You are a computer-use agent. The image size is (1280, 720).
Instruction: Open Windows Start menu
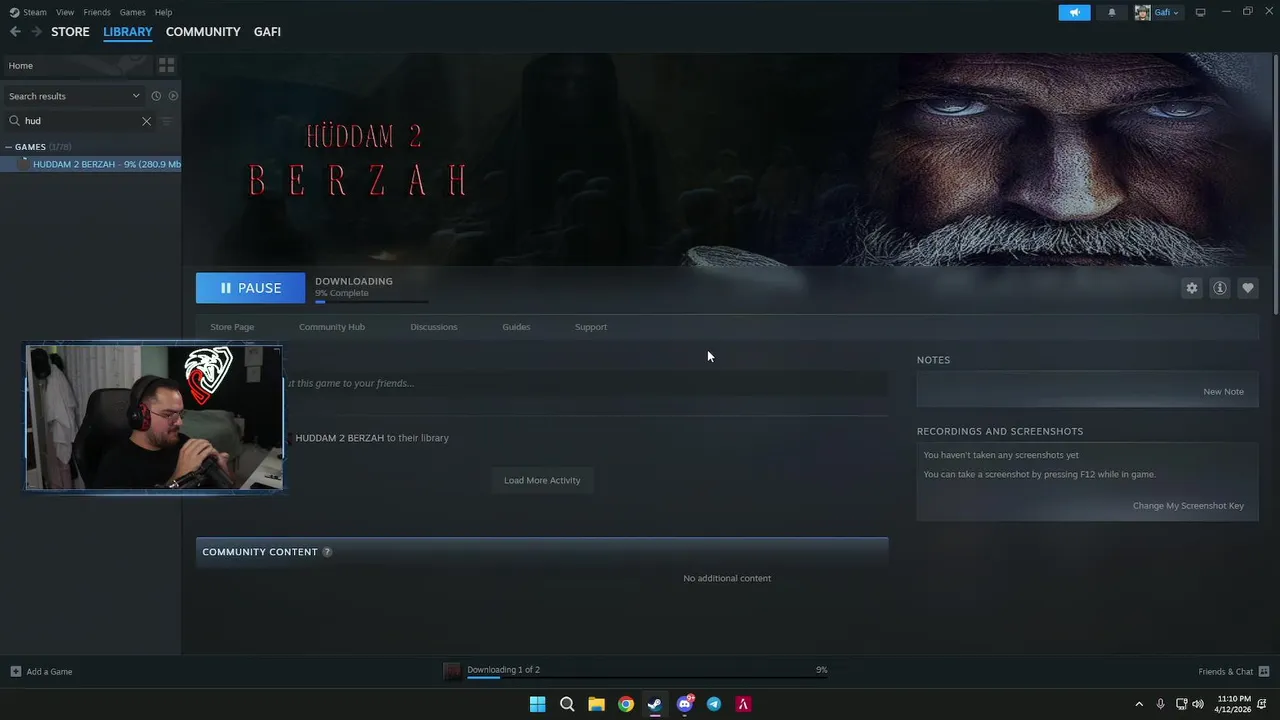coord(537,704)
